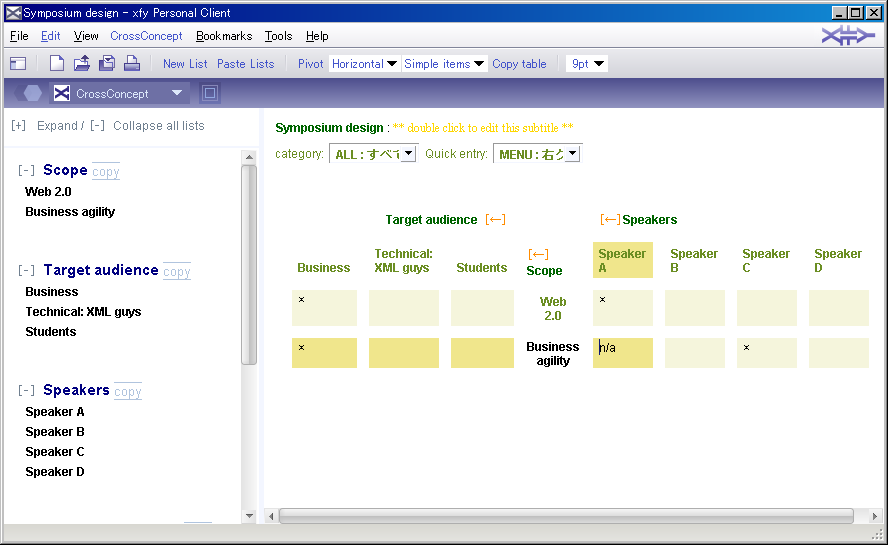888x545 pixels.
Task: Open the 9pt font size dropdown
Action: (587, 64)
